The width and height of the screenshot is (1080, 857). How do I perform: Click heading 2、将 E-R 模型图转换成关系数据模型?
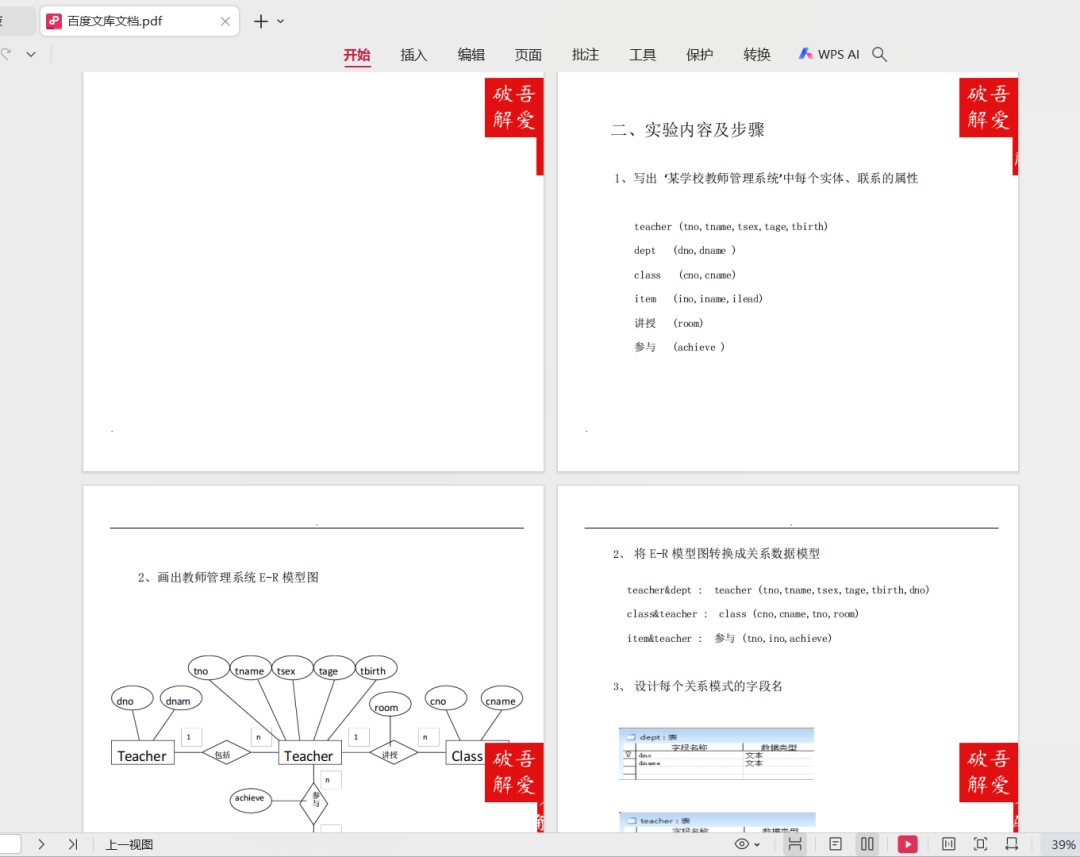(716, 554)
